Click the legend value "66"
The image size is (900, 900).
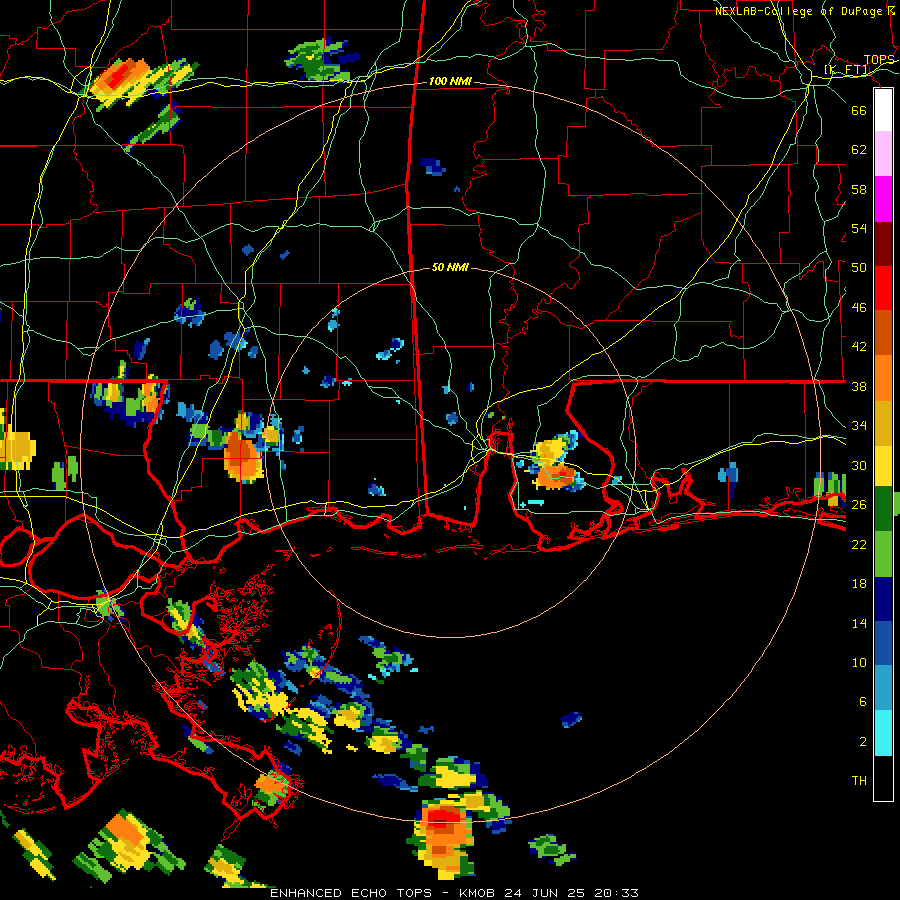click(859, 110)
